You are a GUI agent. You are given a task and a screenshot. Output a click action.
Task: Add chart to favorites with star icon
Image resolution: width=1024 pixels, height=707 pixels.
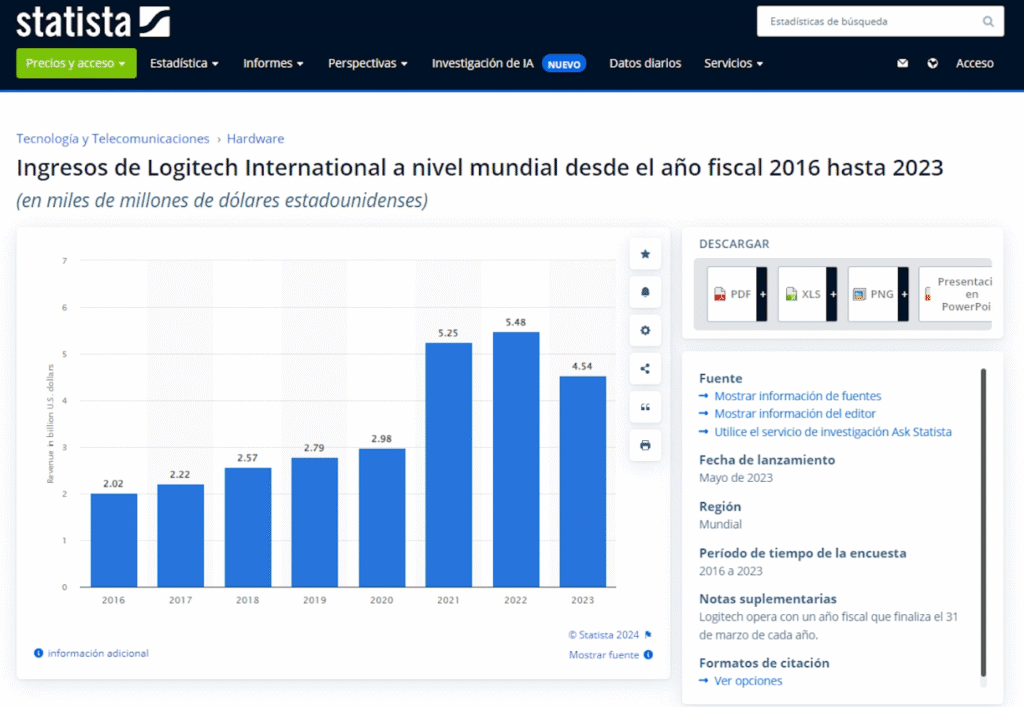coord(645,254)
